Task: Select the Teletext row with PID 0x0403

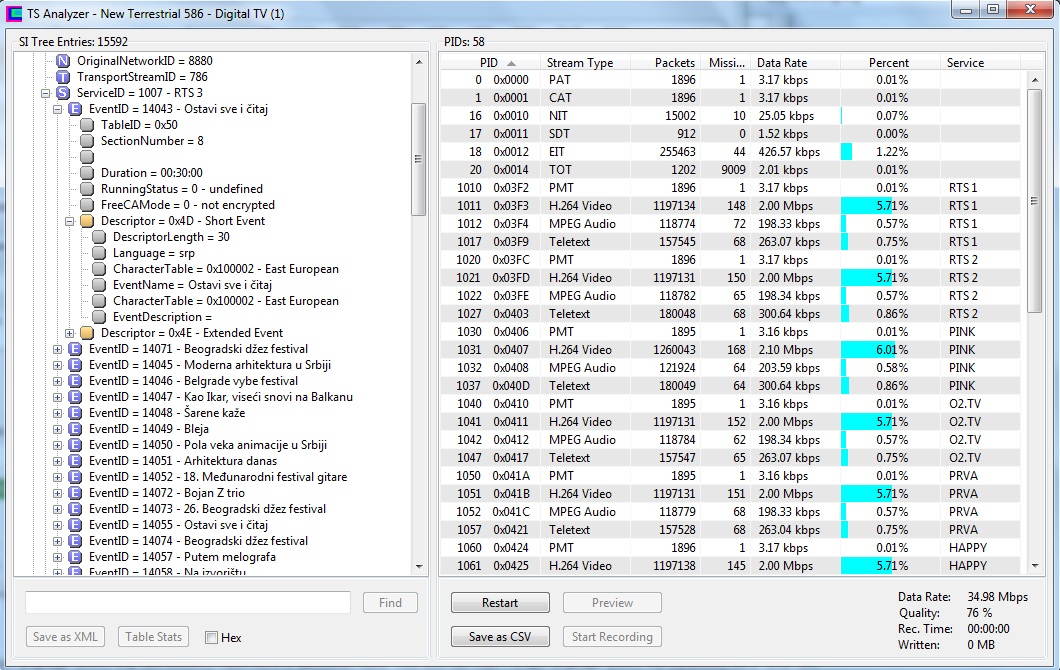Action: [x=730, y=314]
